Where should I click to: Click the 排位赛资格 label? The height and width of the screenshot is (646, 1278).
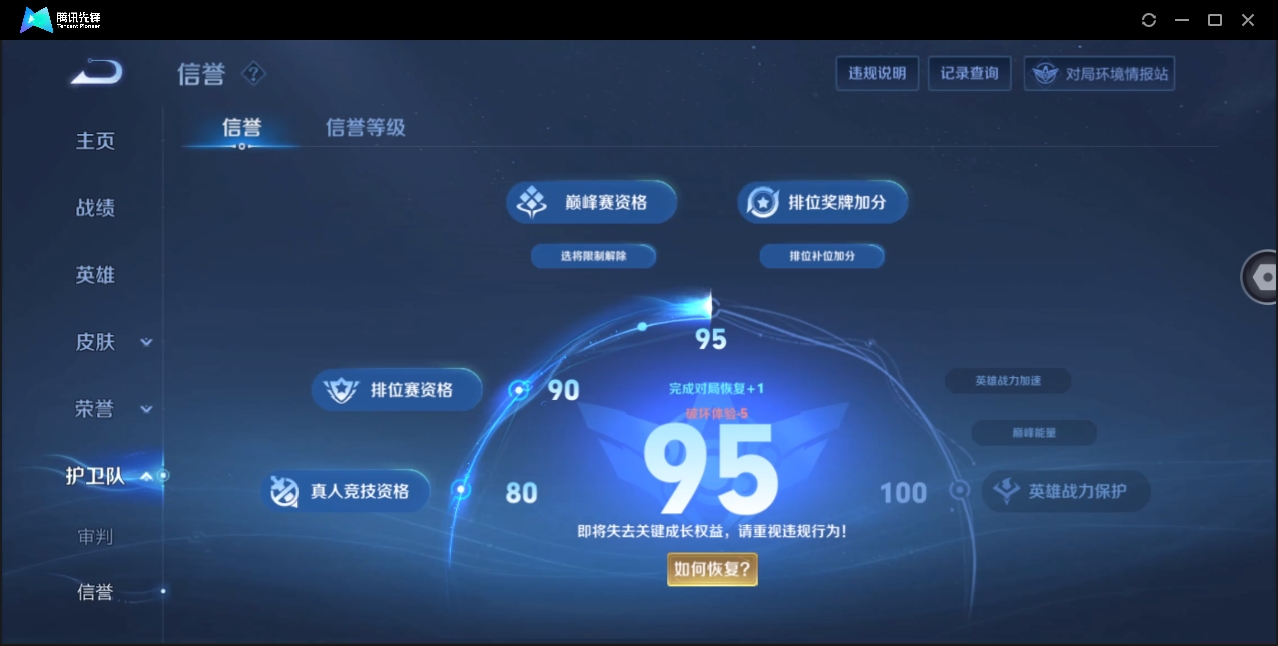tap(412, 390)
